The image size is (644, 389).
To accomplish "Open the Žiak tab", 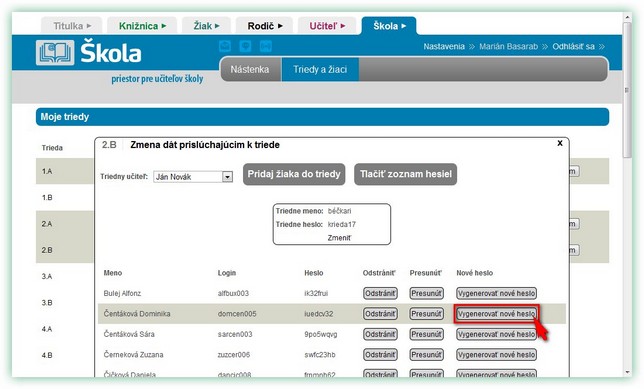I will click(x=206, y=26).
